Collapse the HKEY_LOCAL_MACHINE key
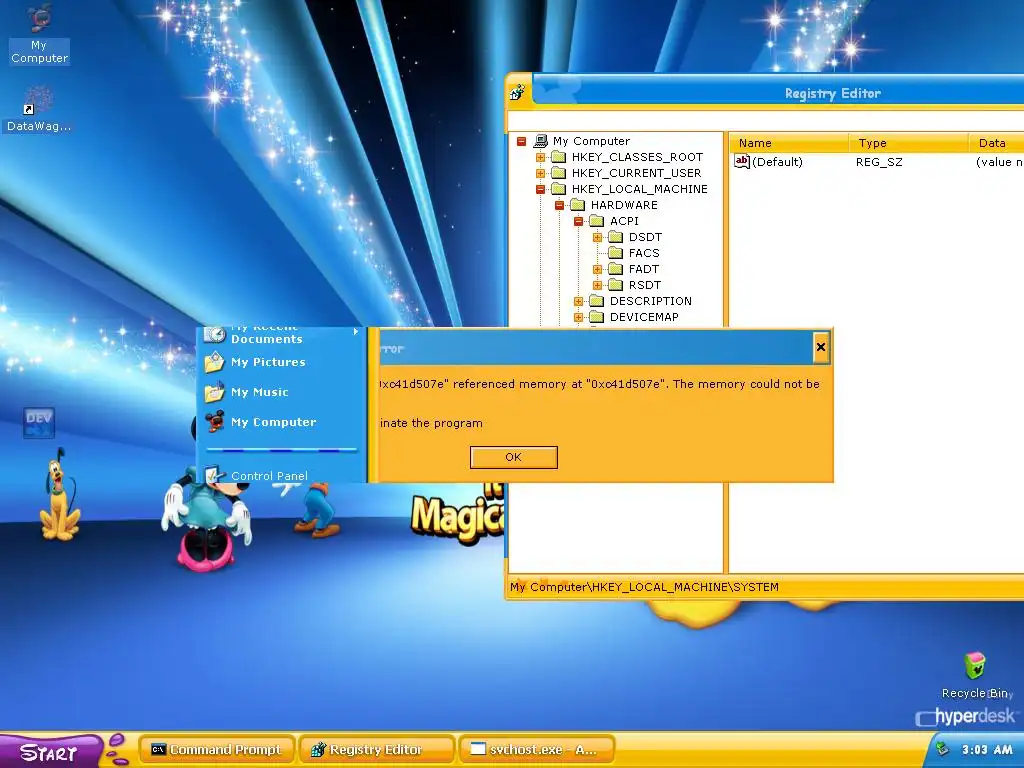1024x768 pixels. (x=540, y=189)
